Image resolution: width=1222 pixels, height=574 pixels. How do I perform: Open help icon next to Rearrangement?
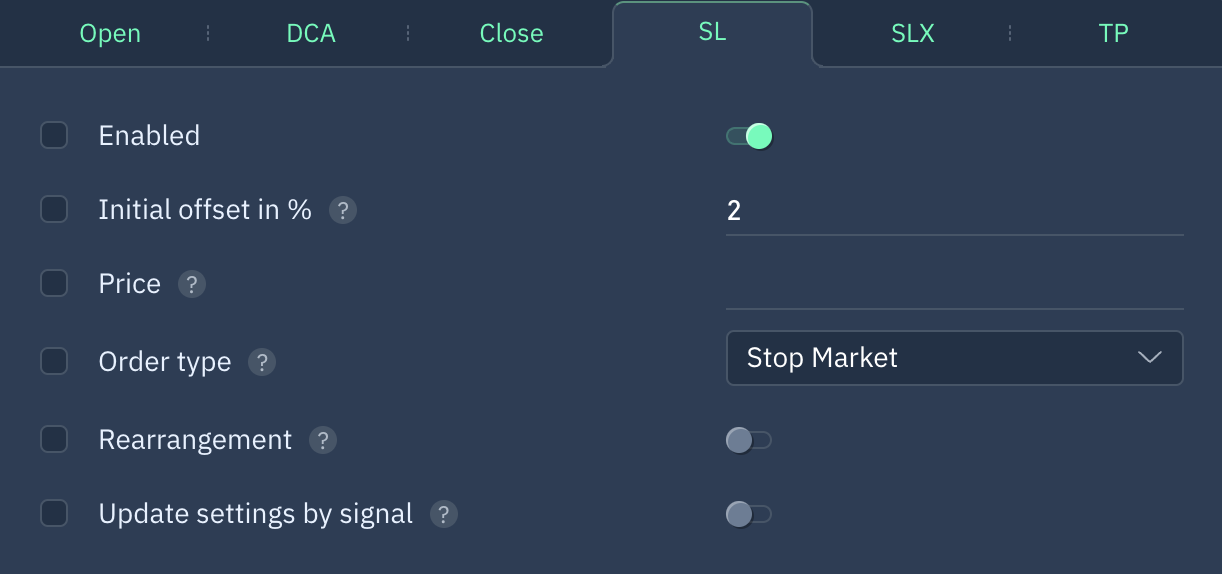(323, 441)
